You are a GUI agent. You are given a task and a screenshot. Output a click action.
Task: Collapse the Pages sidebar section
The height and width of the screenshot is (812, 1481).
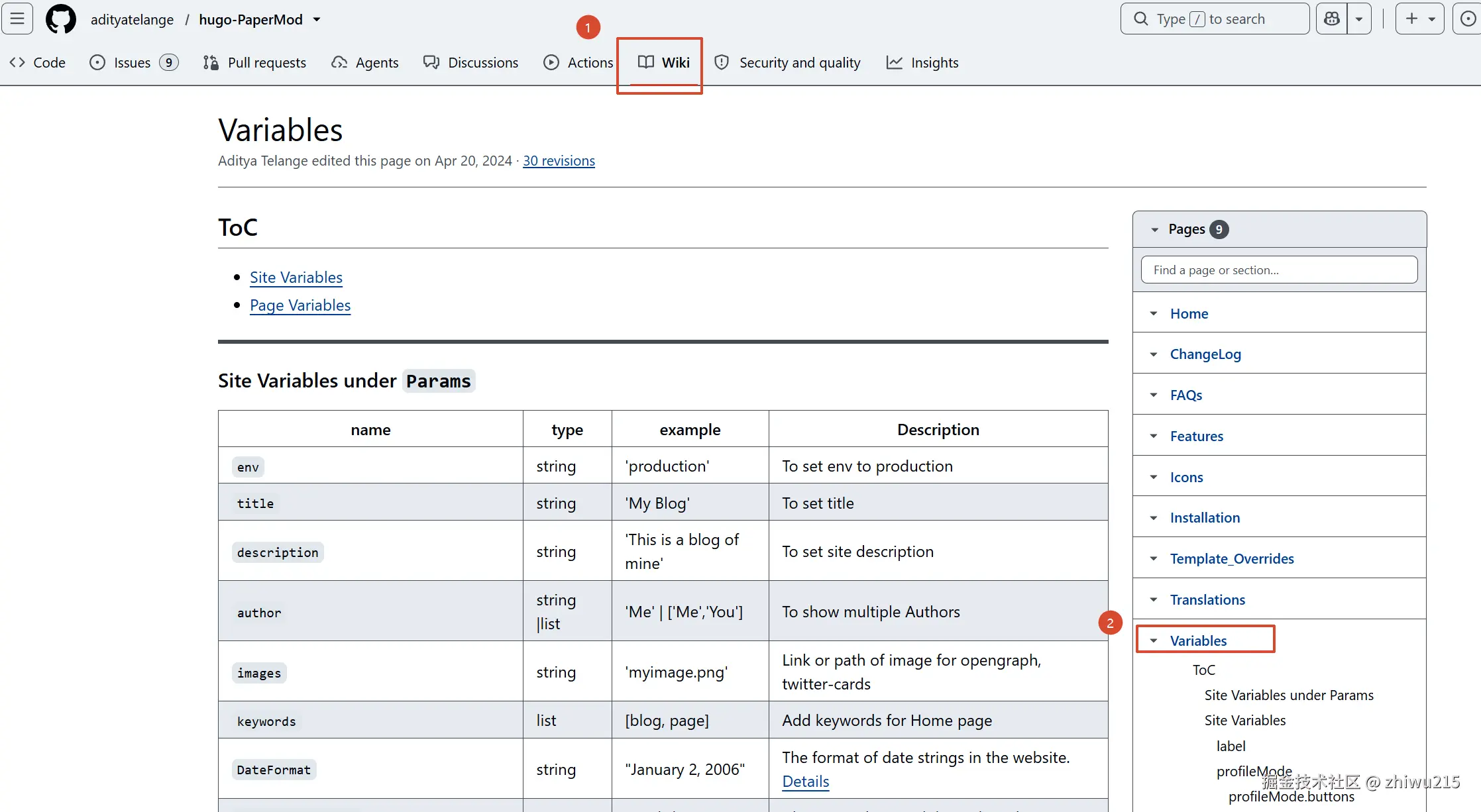pyautogui.click(x=1155, y=230)
